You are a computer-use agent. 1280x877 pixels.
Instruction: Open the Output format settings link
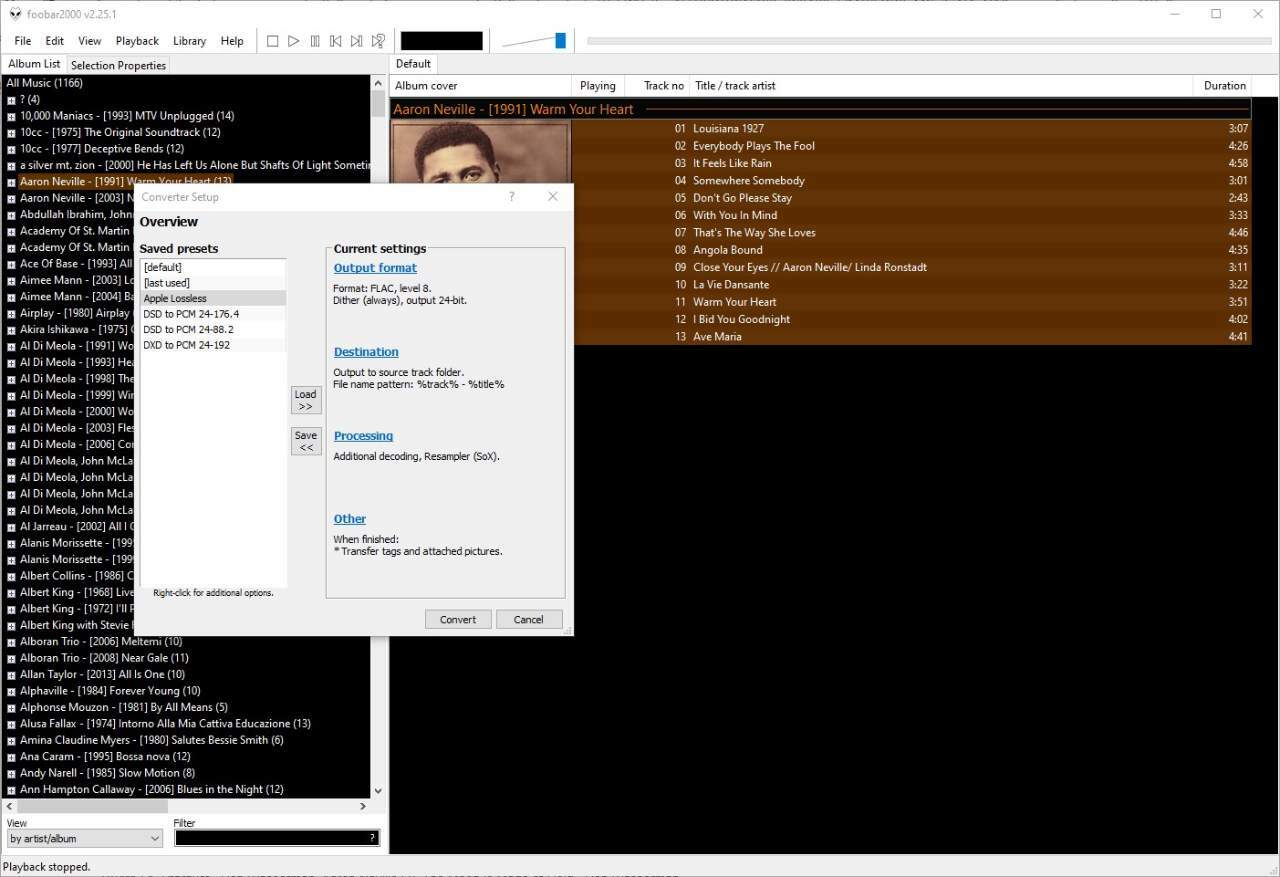point(375,268)
